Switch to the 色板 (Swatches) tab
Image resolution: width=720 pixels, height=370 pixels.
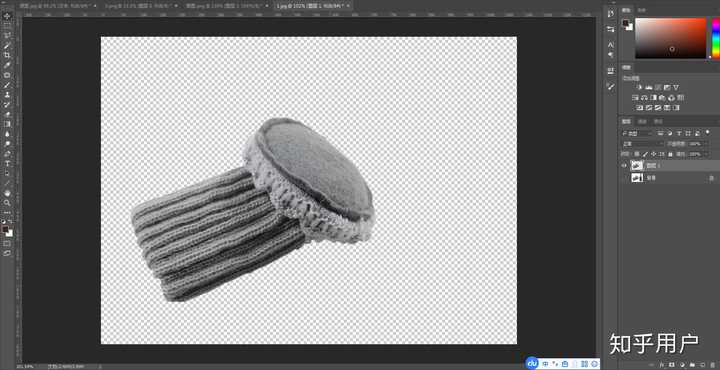click(x=642, y=10)
